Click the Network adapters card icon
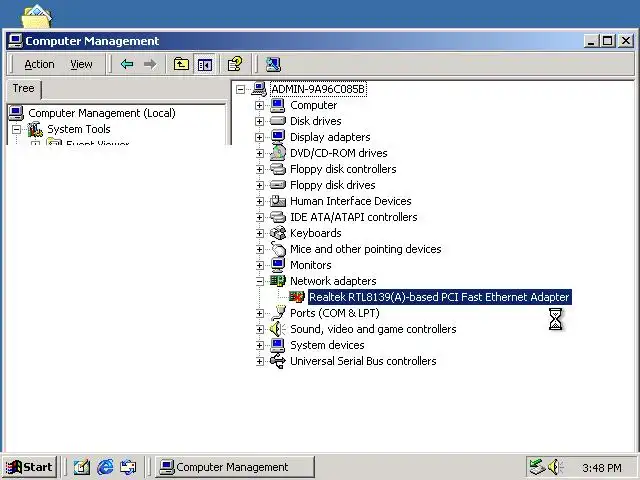The height and width of the screenshot is (480, 640). [x=278, y=281]
